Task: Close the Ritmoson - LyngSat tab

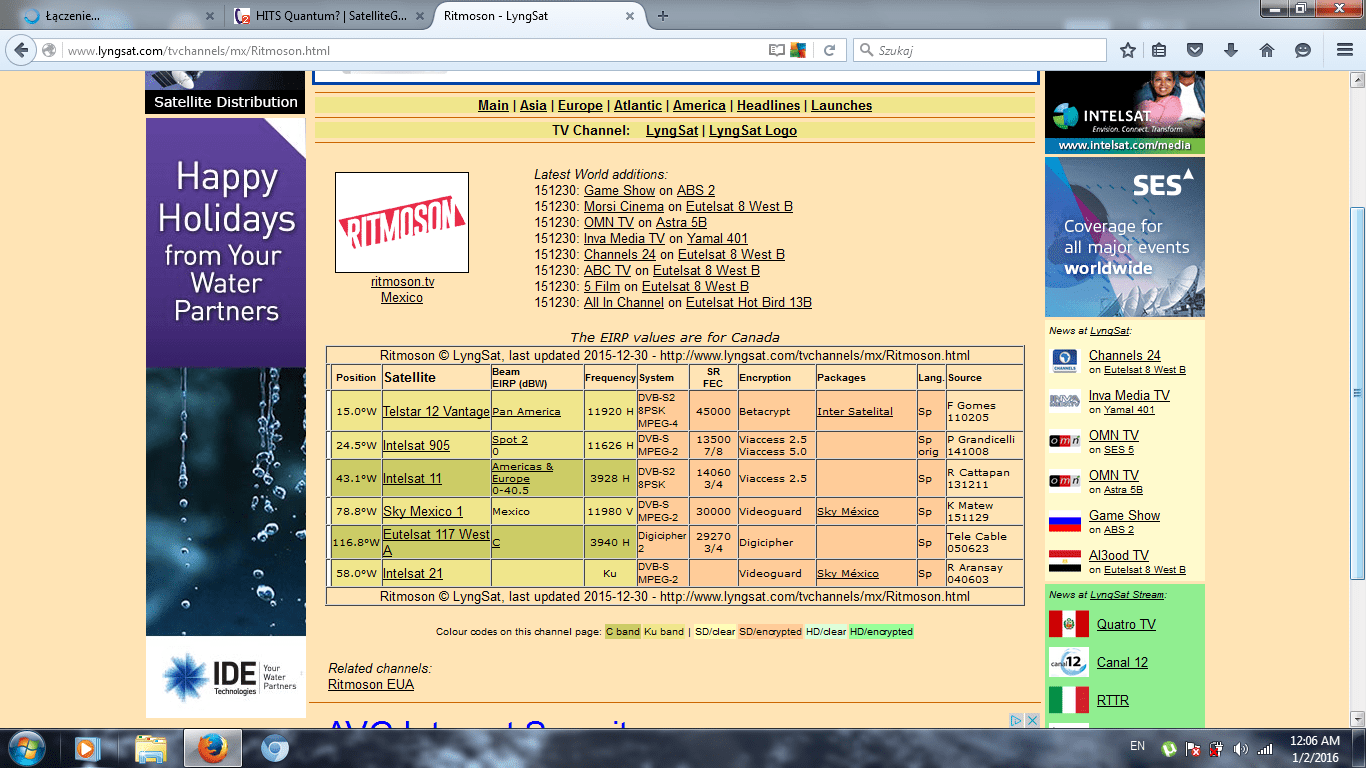Action: [x=630, y=16]
